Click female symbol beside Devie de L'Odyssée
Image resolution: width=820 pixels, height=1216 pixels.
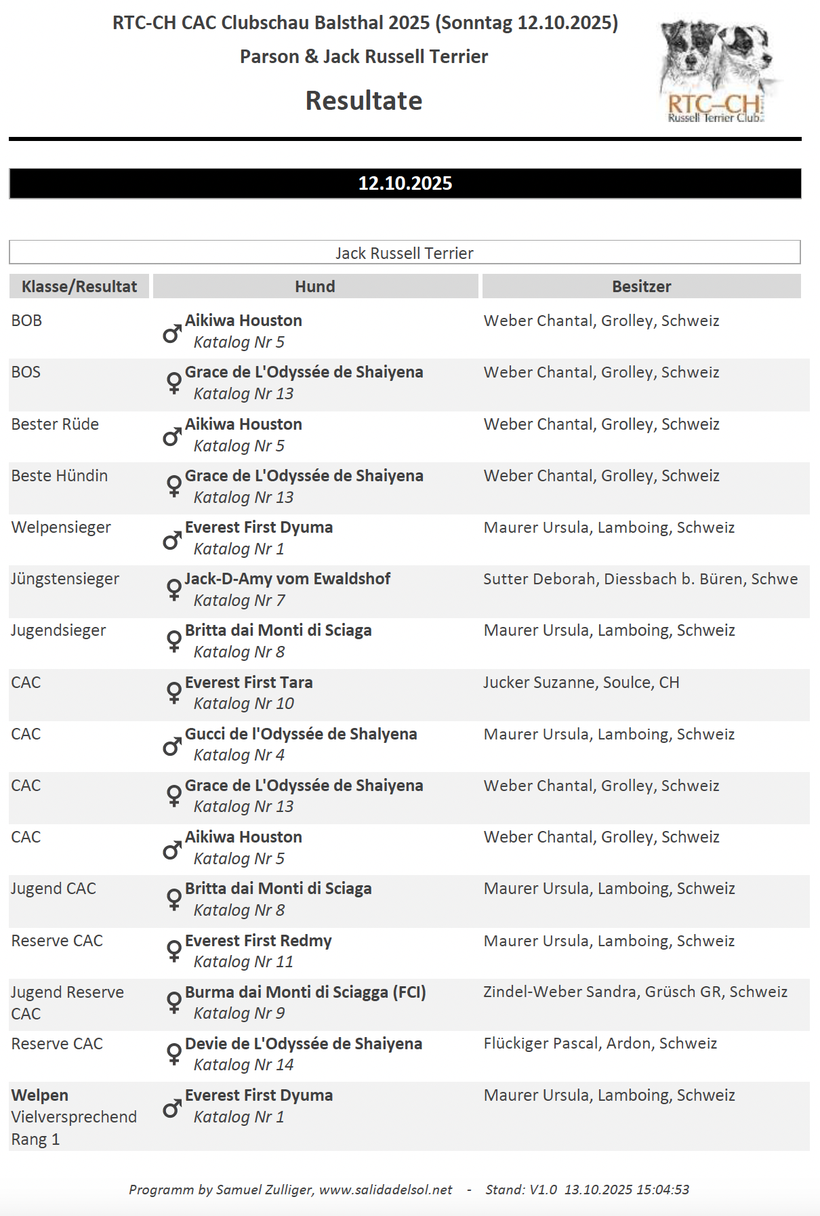point(173,1055)
